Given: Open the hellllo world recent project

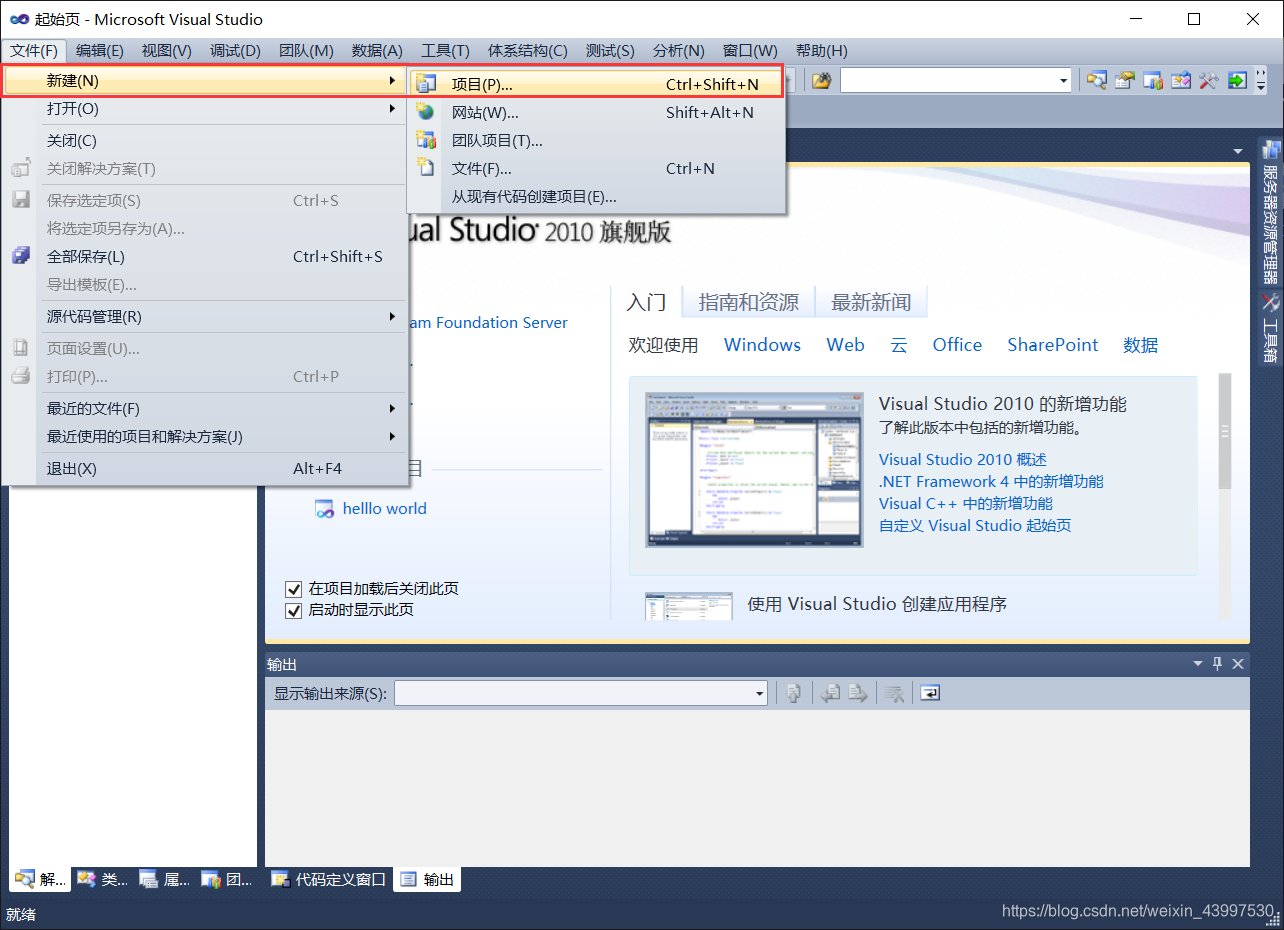Looking at the screenshot, I should (x=384, y=509).
